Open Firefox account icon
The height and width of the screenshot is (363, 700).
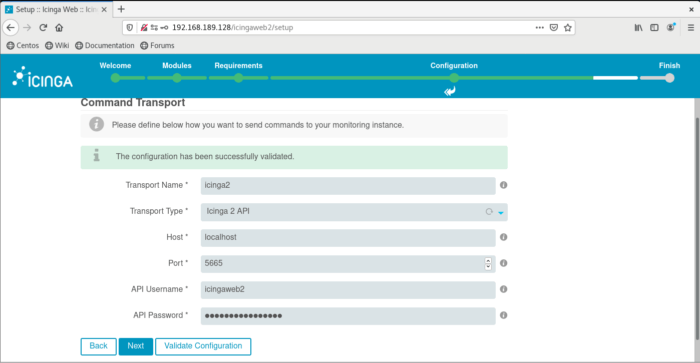(x=671, y=28)
